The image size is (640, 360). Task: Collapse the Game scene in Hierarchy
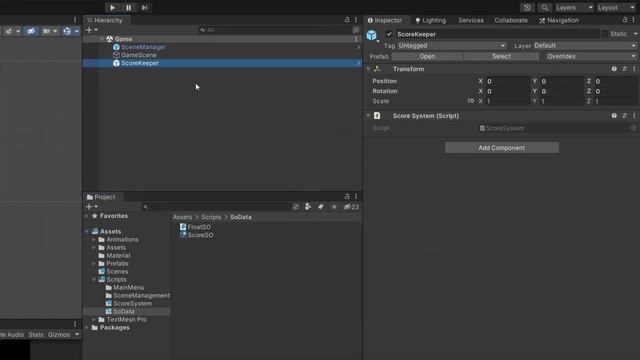point(102,39)
